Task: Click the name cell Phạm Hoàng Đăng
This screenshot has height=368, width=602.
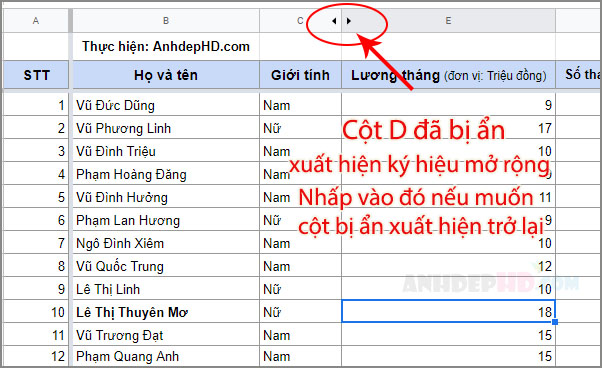Action: (x=166, y=174)
